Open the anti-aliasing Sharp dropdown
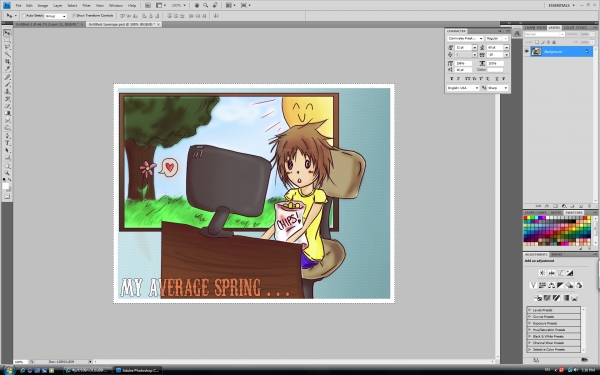The image size is (600, 375). [498, 88]
